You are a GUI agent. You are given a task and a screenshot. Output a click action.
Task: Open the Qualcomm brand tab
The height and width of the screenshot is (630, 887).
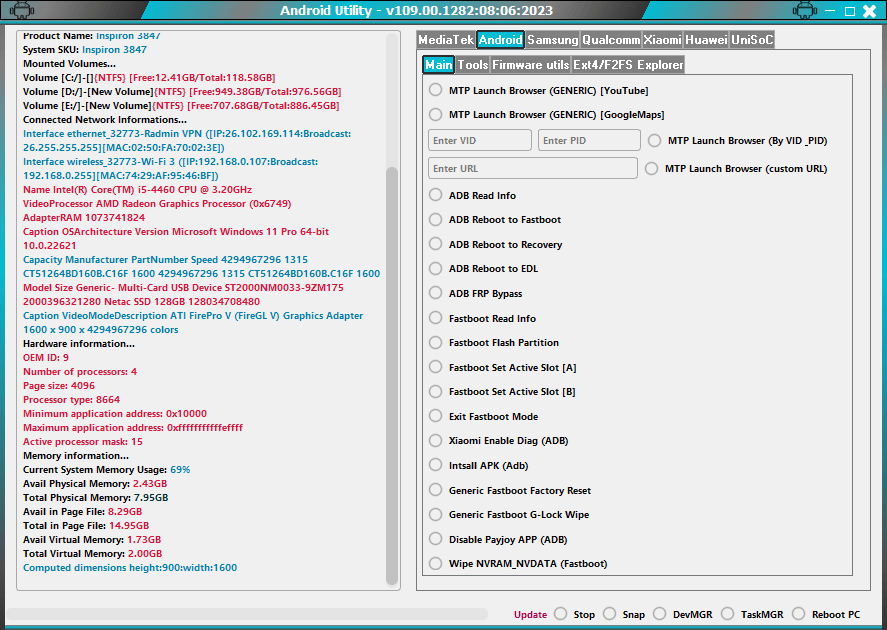[613, 40]
